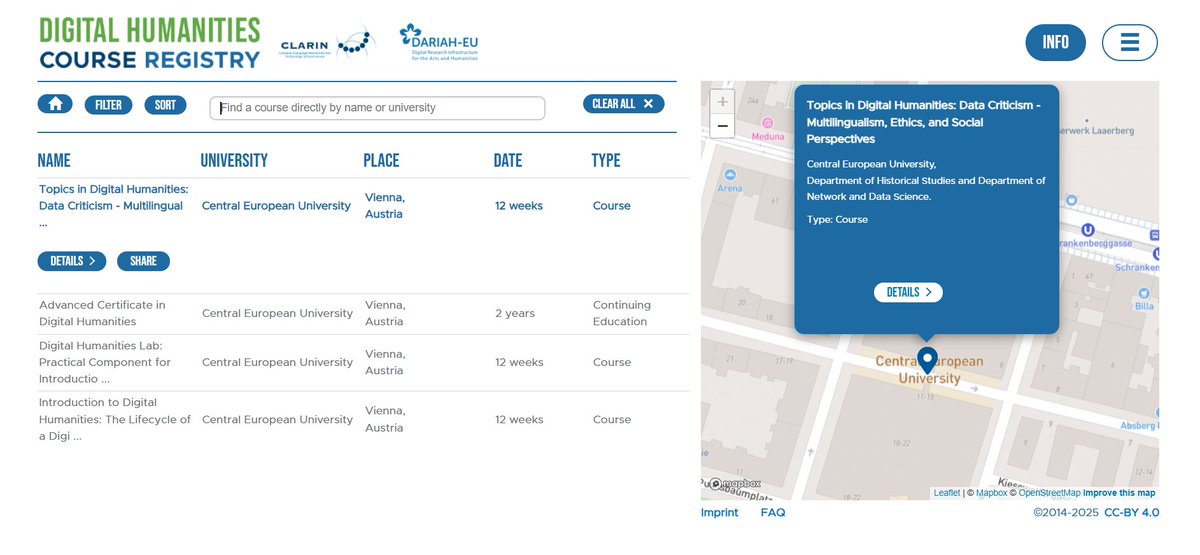Click the Arena marker on the map
The width and height of the screenshot is (1200, 555).
(731, 174)
